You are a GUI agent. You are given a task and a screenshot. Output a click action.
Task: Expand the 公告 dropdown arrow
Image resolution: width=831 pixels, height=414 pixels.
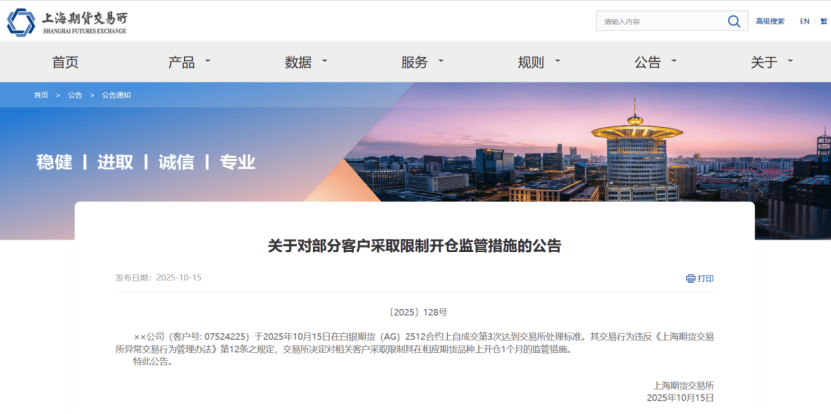pyautogui.click(x=674, y=61)
